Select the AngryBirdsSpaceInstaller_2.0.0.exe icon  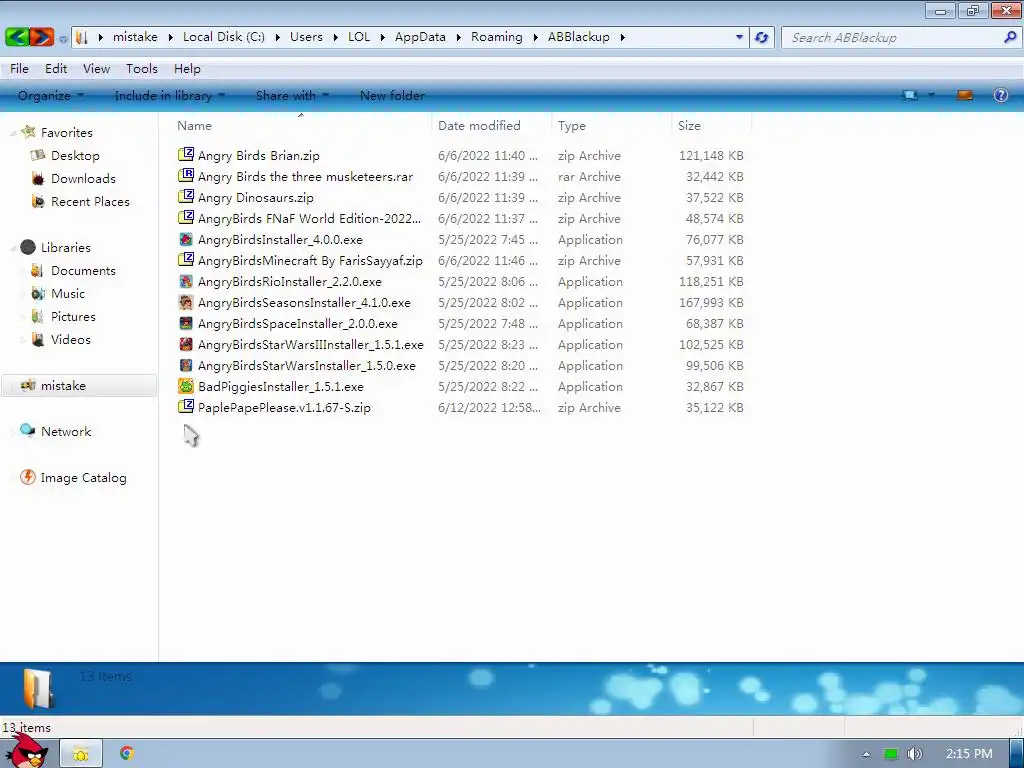(x=186, y=323)
